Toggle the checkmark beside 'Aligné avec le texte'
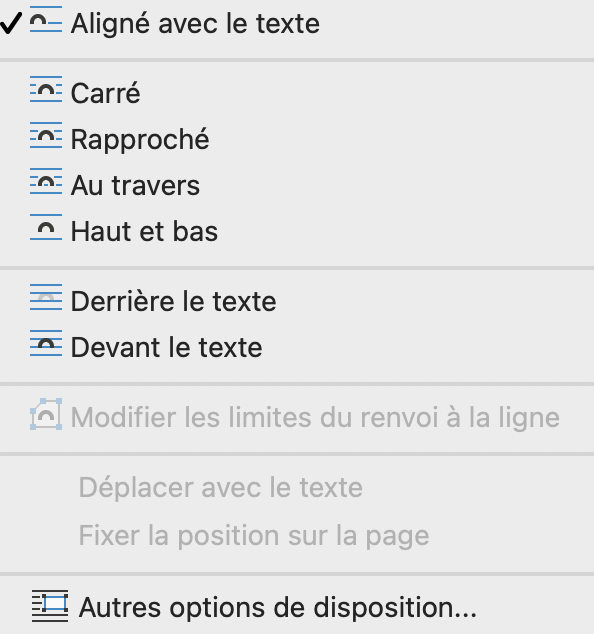594x634 pixels. tap(11, 23)
